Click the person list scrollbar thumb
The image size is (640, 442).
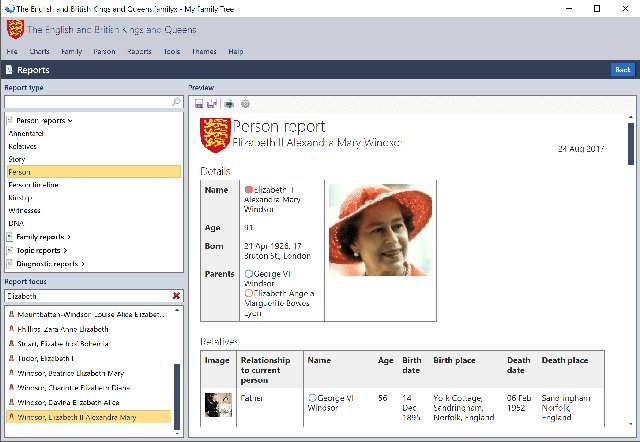click(x=177, y=397)
